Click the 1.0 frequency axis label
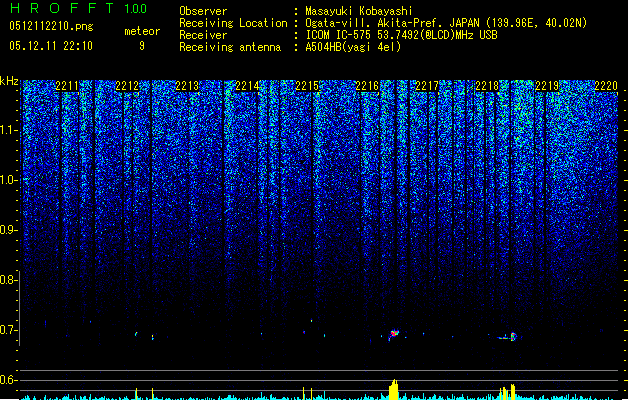 coord(8,180)
